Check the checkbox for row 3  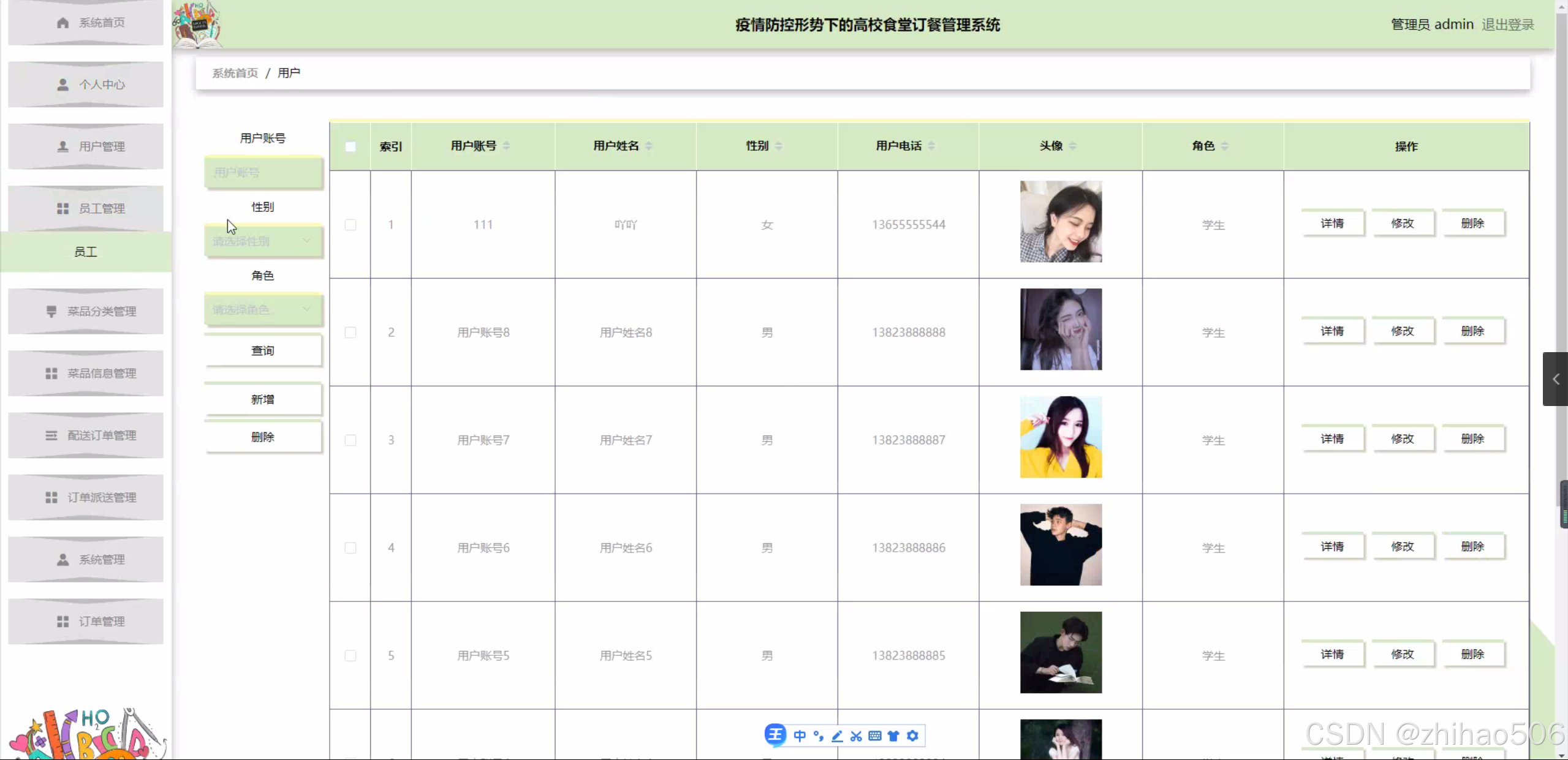[350, 440]
